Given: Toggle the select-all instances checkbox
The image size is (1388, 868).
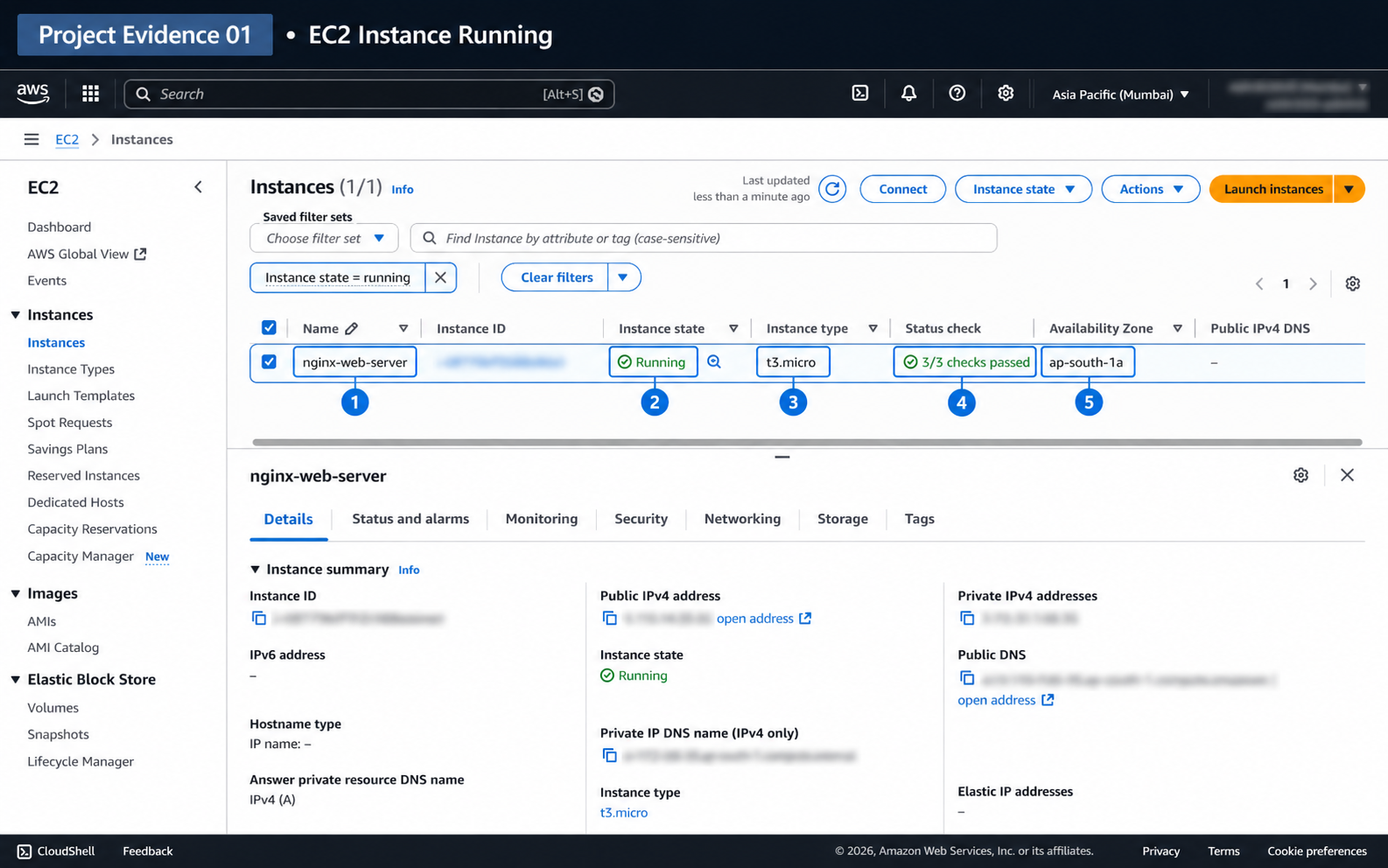Looking at the screenshot, I should tap(269, 328).
